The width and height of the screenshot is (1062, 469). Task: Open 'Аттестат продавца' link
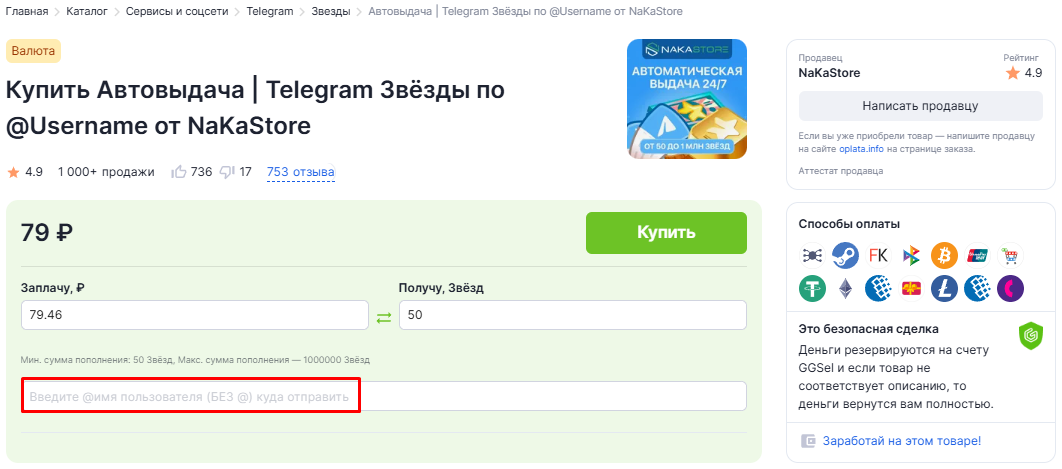(841, 171)
